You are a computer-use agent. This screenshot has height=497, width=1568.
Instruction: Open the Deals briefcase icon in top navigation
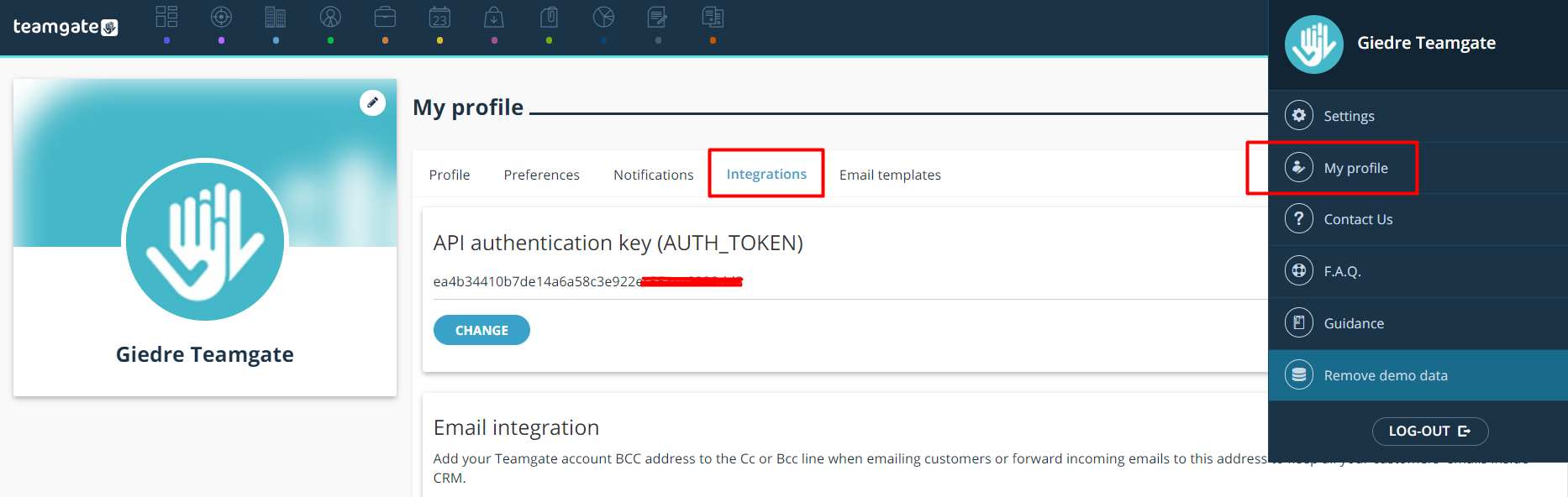[385, 17]
